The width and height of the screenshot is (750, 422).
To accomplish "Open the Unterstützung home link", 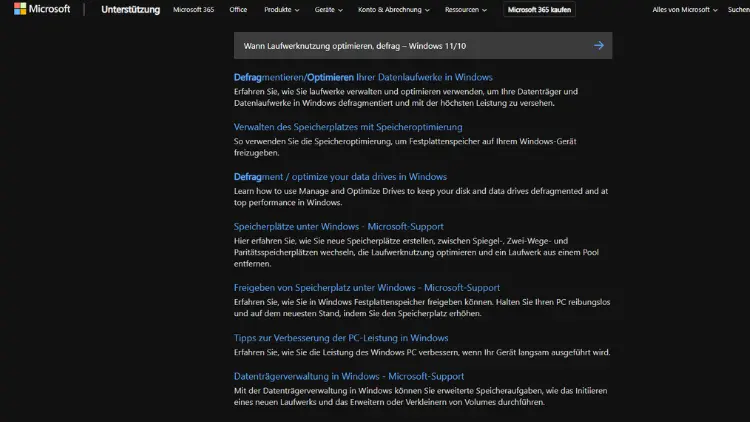I will point(130,10).
